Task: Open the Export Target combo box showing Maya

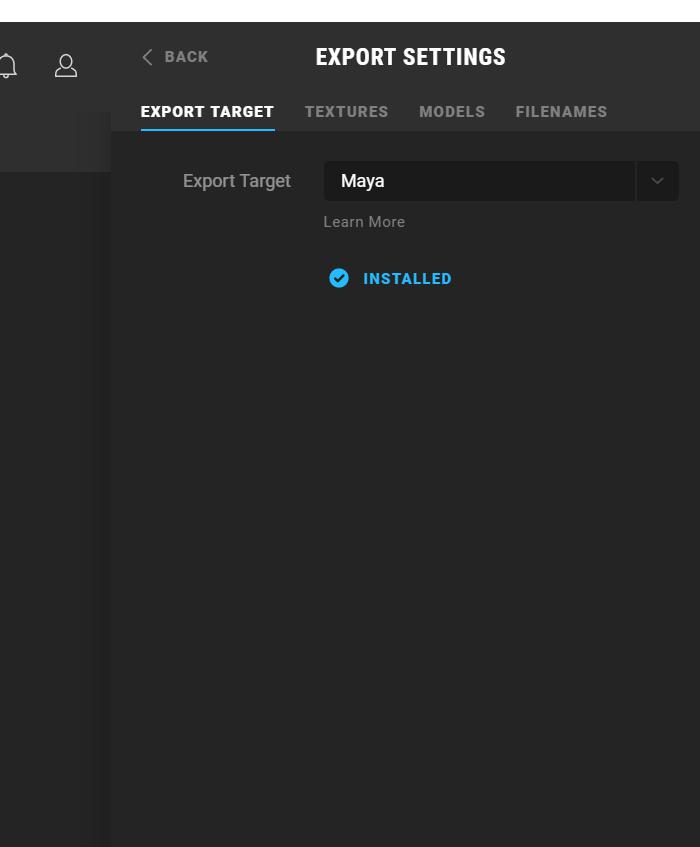Action: pyautogui.click(x=501, y=181)
